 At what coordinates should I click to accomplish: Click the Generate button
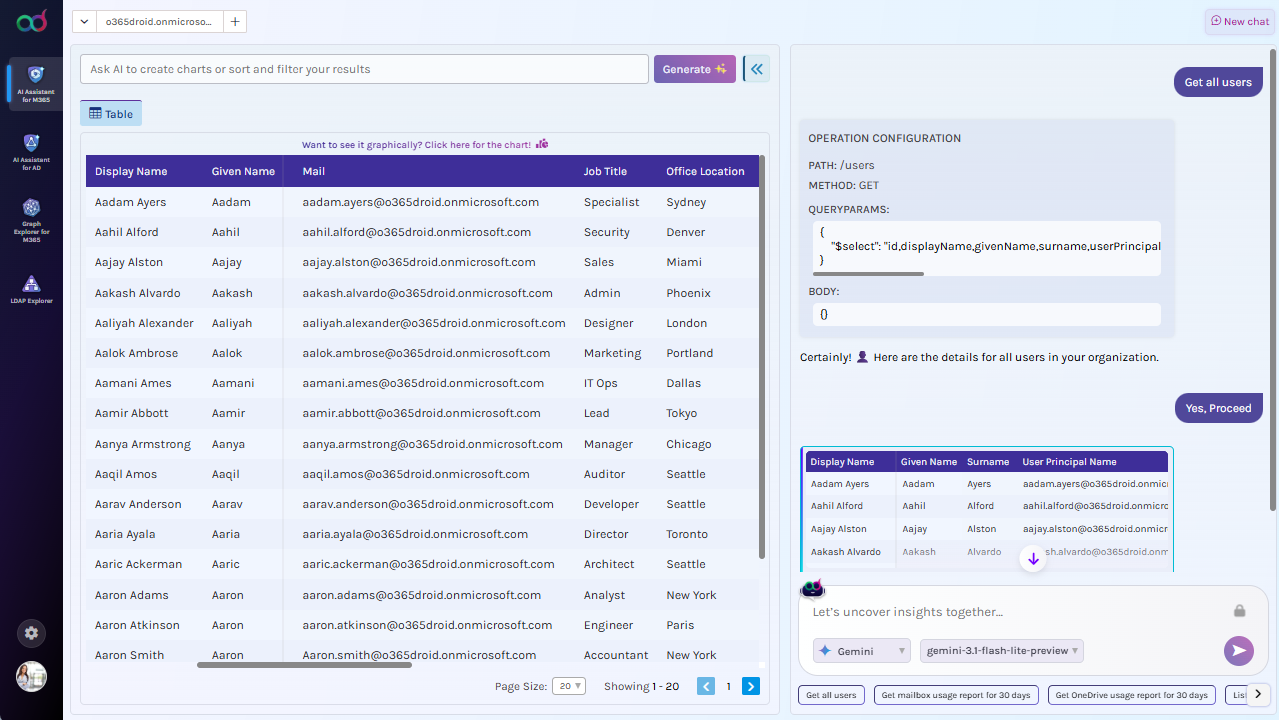(694, 69)
